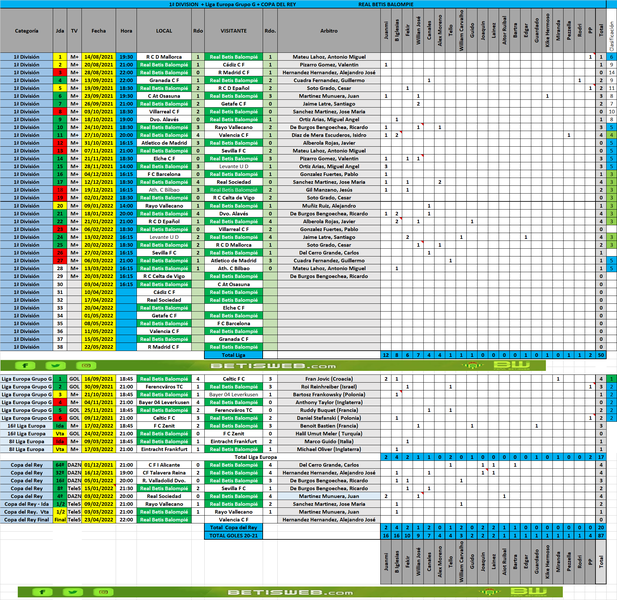
Task: Open BETISWEB.com link in banner below Total Liga
Action: click(x=273, y=366)
